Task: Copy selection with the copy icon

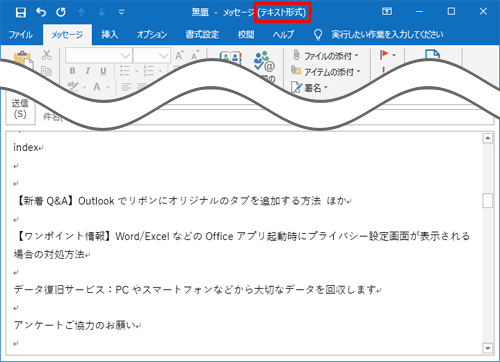Action: point(46,71)
